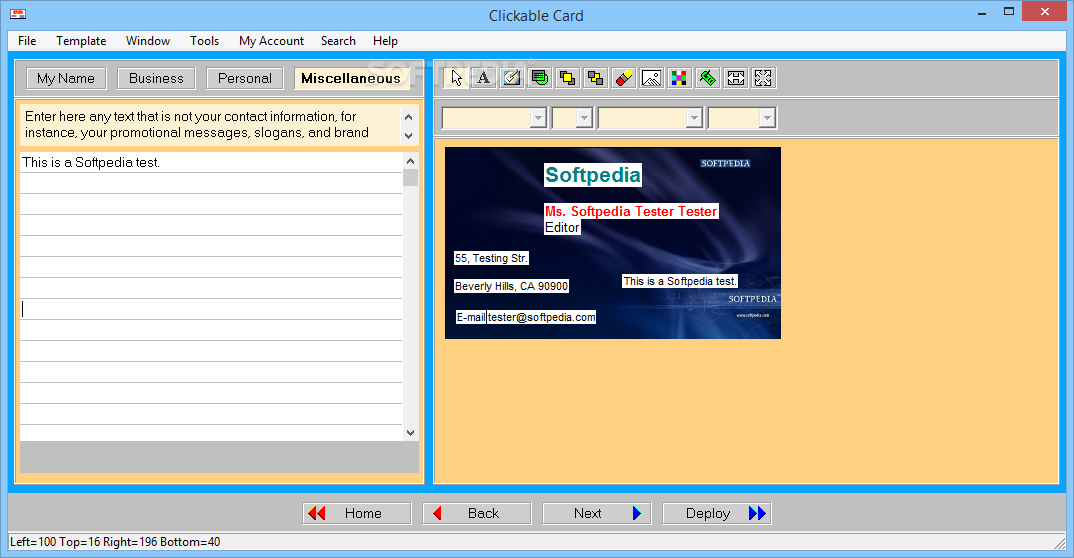Image resolution: width=1074 pixels, height=558 pixels.
Task: Open the File menu
Action: [x=27, y=41]
